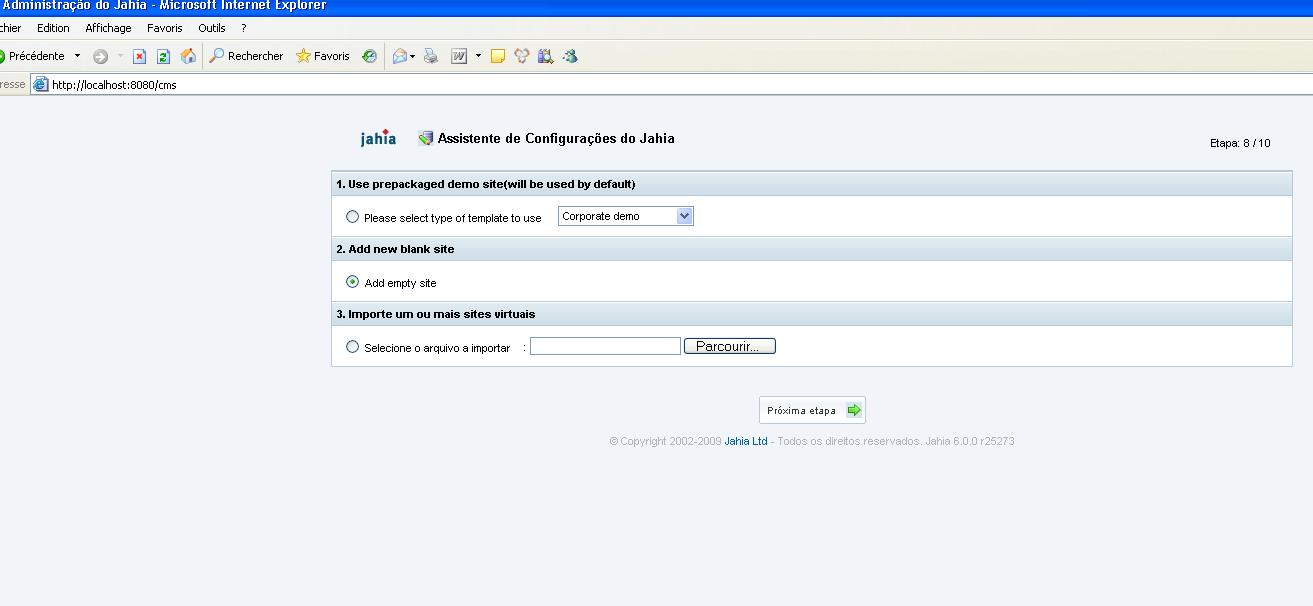Viewport: 1313px width, 606px height.
Task: Open browsing history icon
Action: click(369, 56)
